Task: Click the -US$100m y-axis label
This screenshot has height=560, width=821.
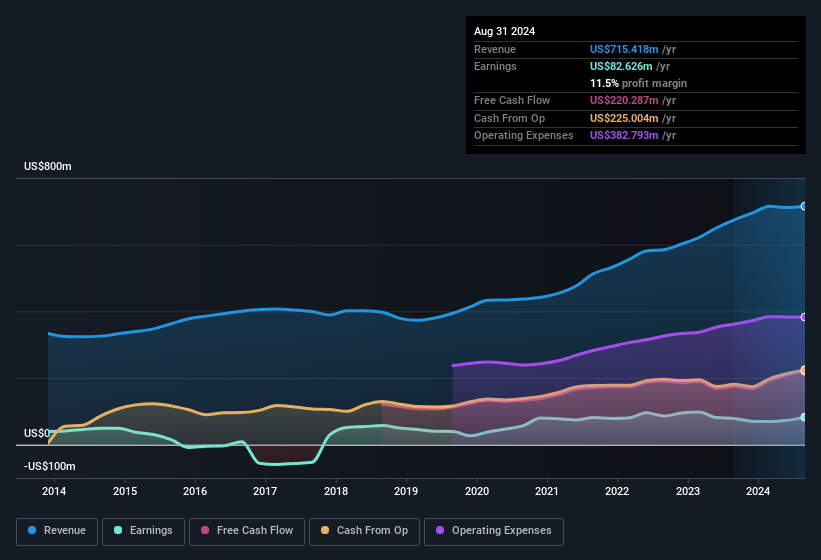Action: (50, 466)
